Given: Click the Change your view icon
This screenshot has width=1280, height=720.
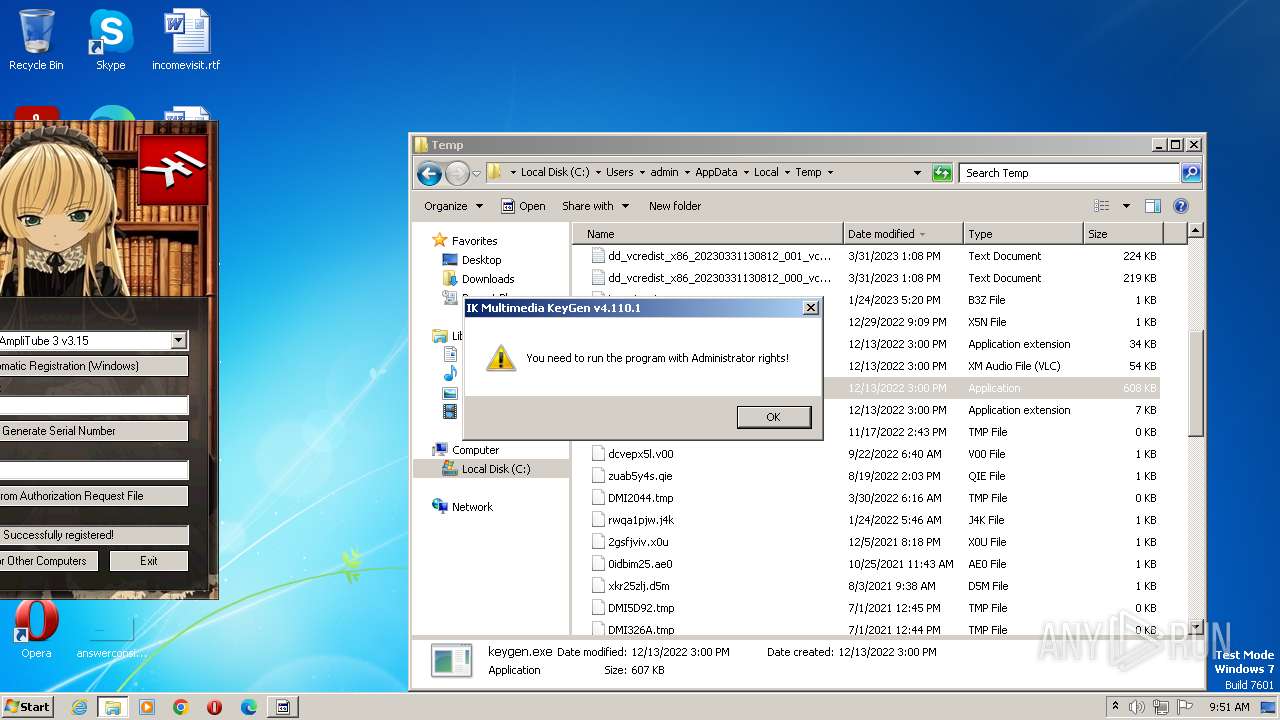Looking at the screenshot, I should pos(1102,206).
